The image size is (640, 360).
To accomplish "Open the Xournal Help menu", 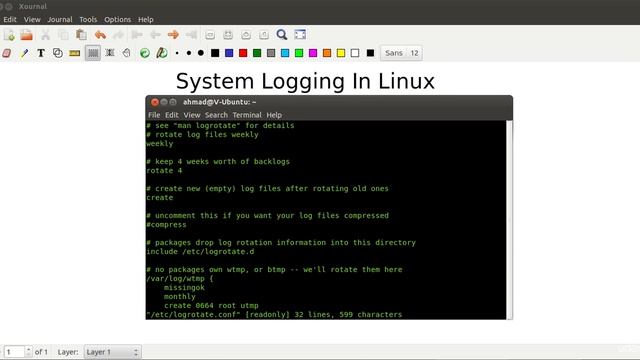I will pyautogui.click(x=146, y=20).
